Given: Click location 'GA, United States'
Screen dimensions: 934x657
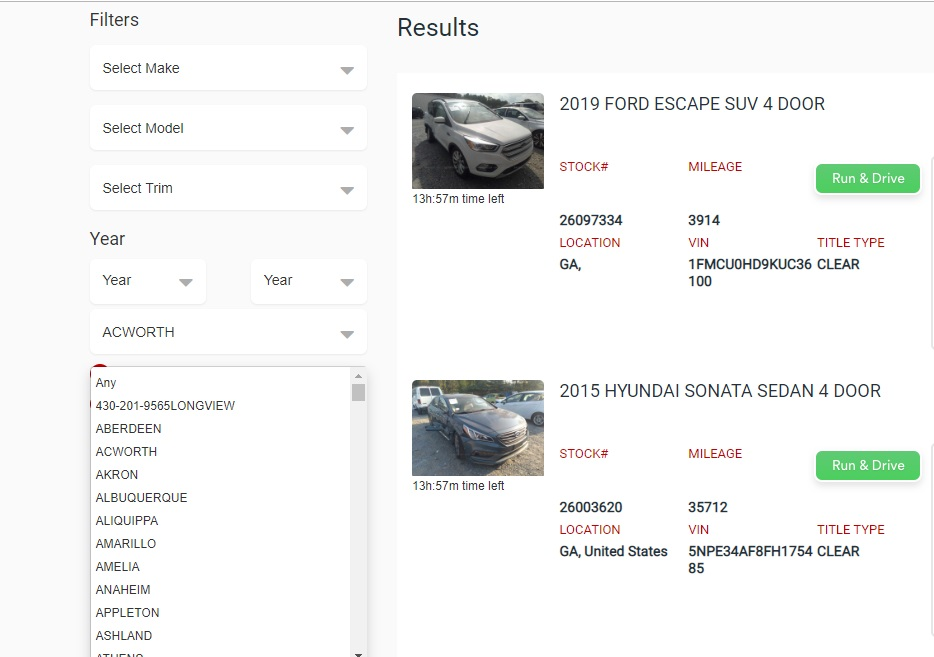Looking at the screenshot, I should pyautogui.click(x=614, y=552).
